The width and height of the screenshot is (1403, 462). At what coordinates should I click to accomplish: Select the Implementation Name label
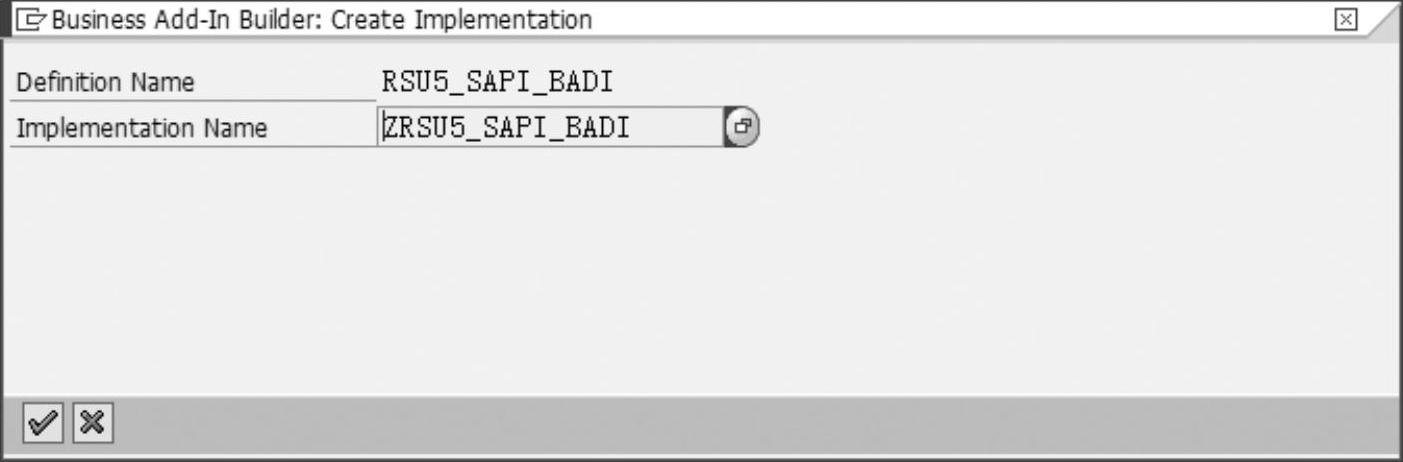coord(142,128)
